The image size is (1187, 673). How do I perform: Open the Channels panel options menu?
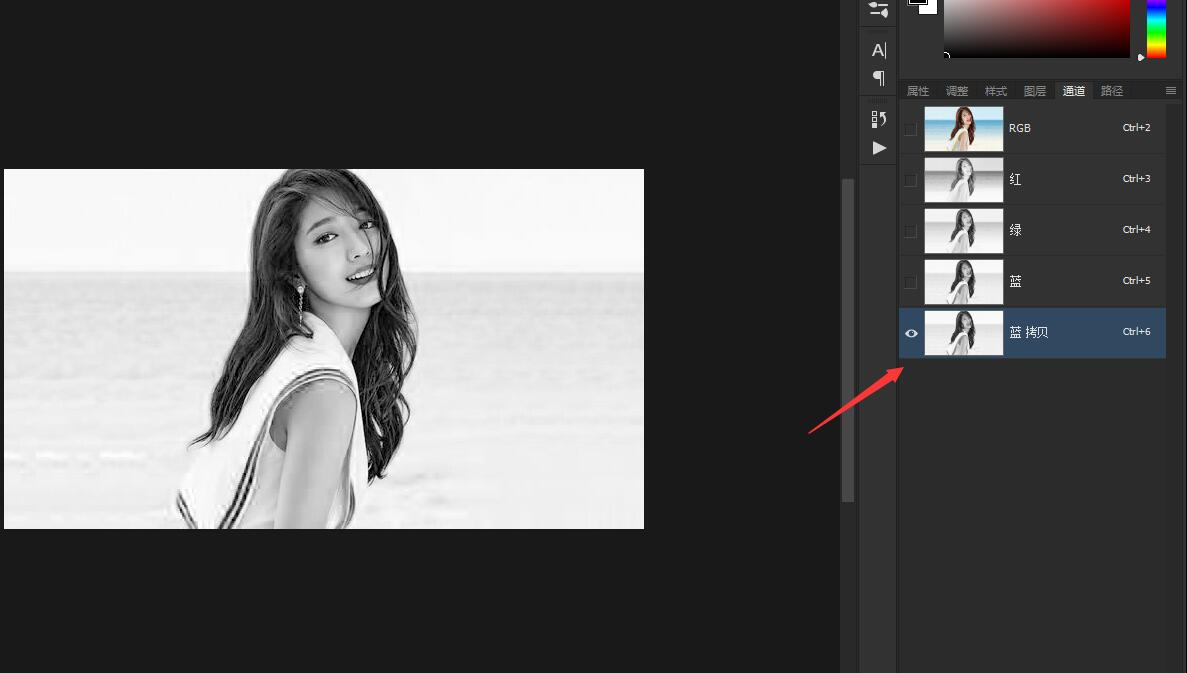tap(1170, 91)
